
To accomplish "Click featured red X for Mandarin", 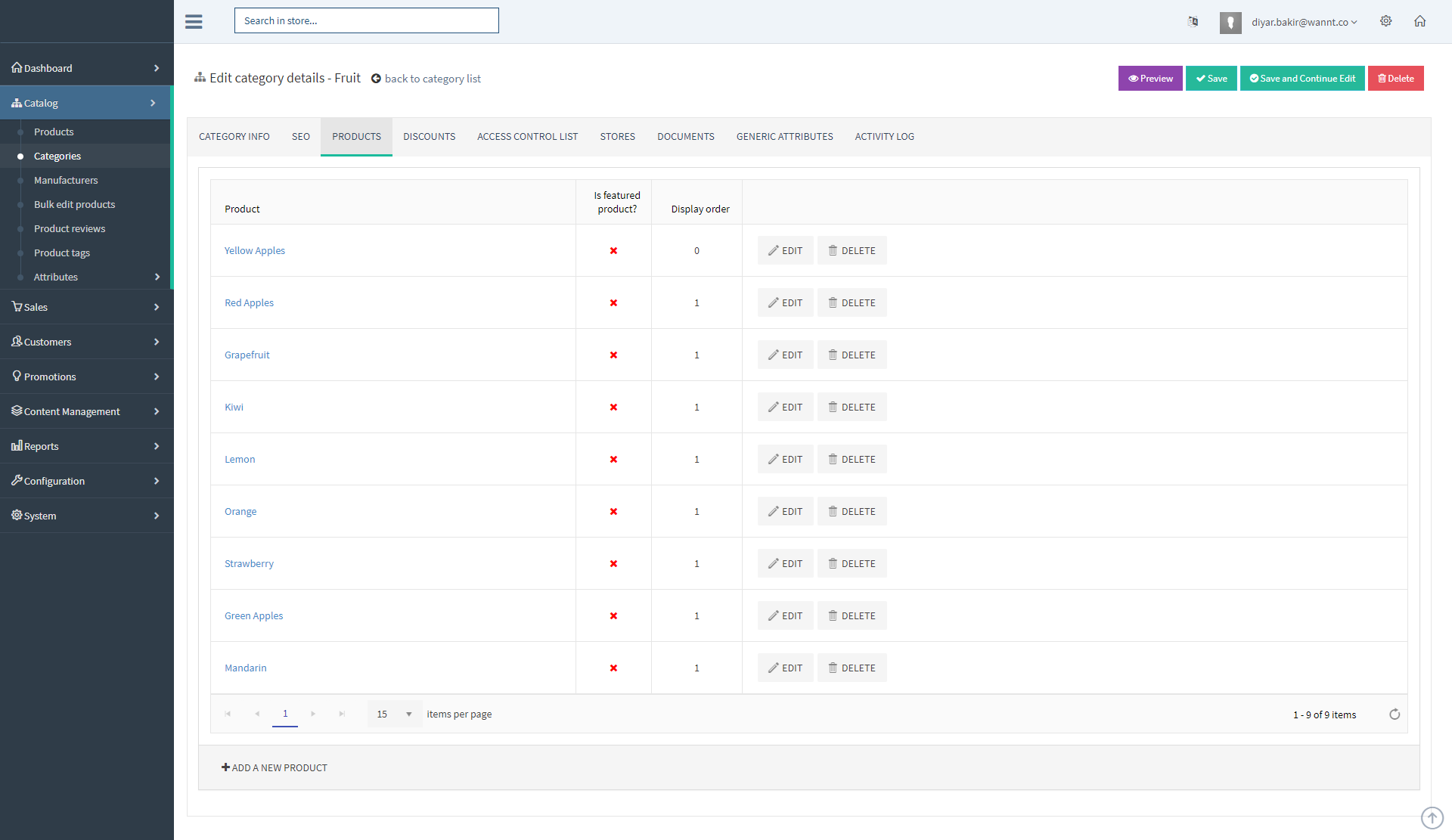I will [613, 668].
